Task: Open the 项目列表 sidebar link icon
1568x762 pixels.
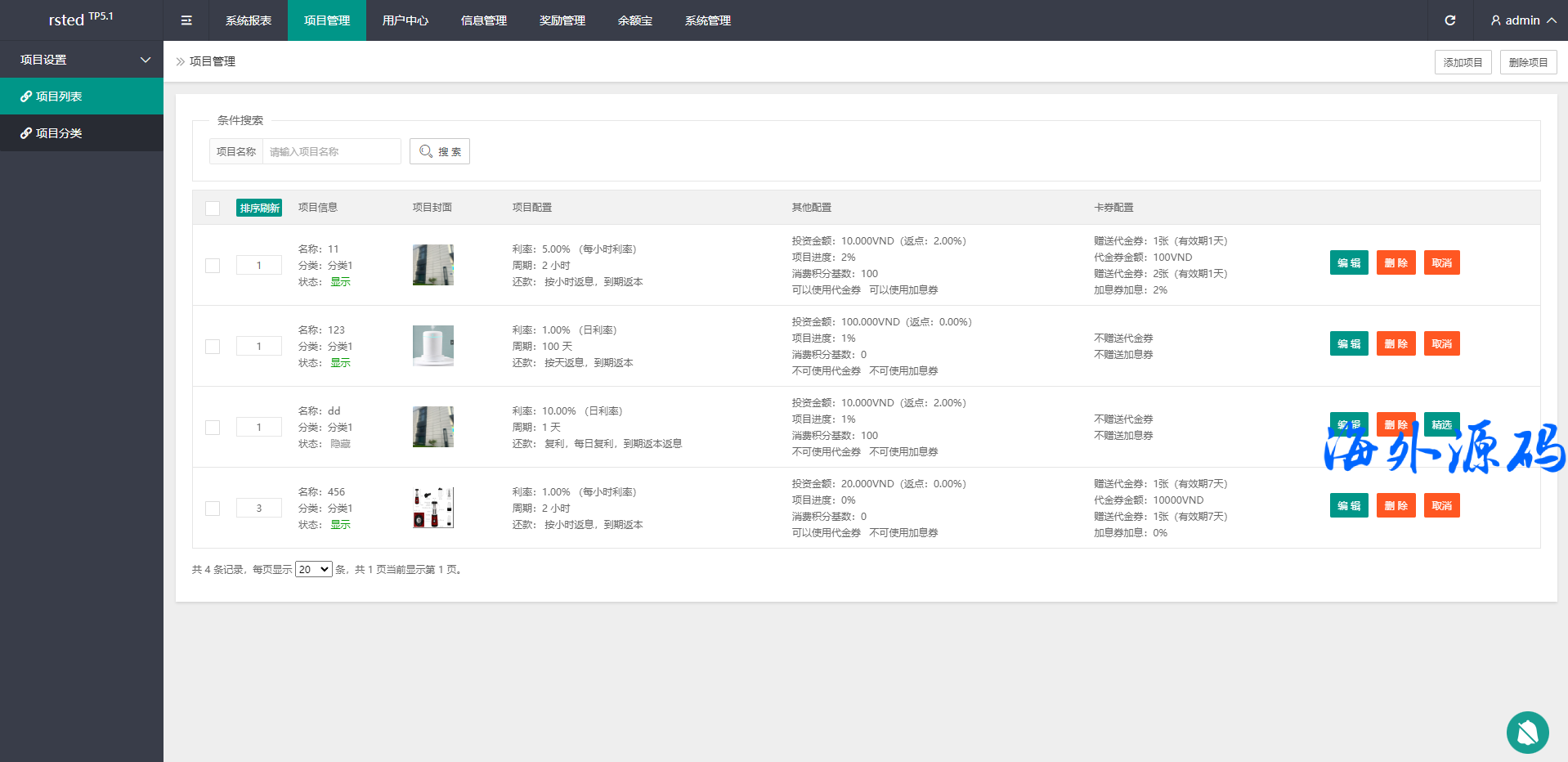Action: coord(26,96)
